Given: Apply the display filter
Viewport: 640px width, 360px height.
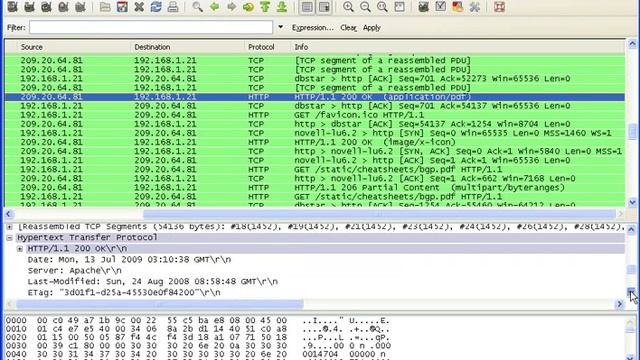Looking at the screenshot, I should click(372, 28).
